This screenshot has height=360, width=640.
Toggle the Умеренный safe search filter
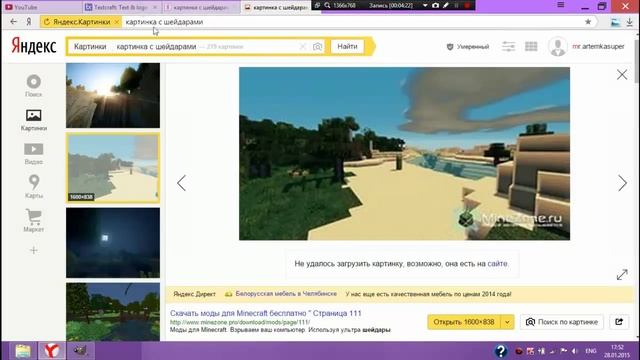(468, 47)
